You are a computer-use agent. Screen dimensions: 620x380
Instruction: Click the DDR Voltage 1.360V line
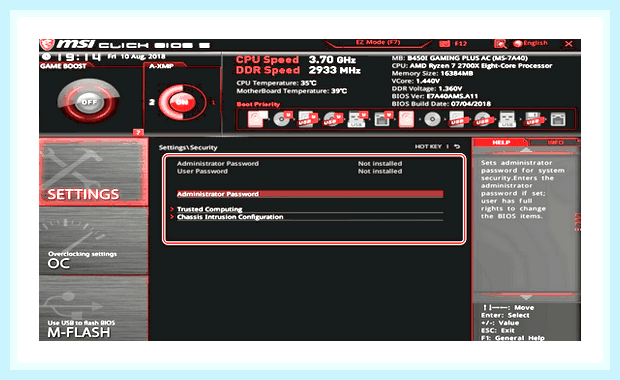click(427, 89)
